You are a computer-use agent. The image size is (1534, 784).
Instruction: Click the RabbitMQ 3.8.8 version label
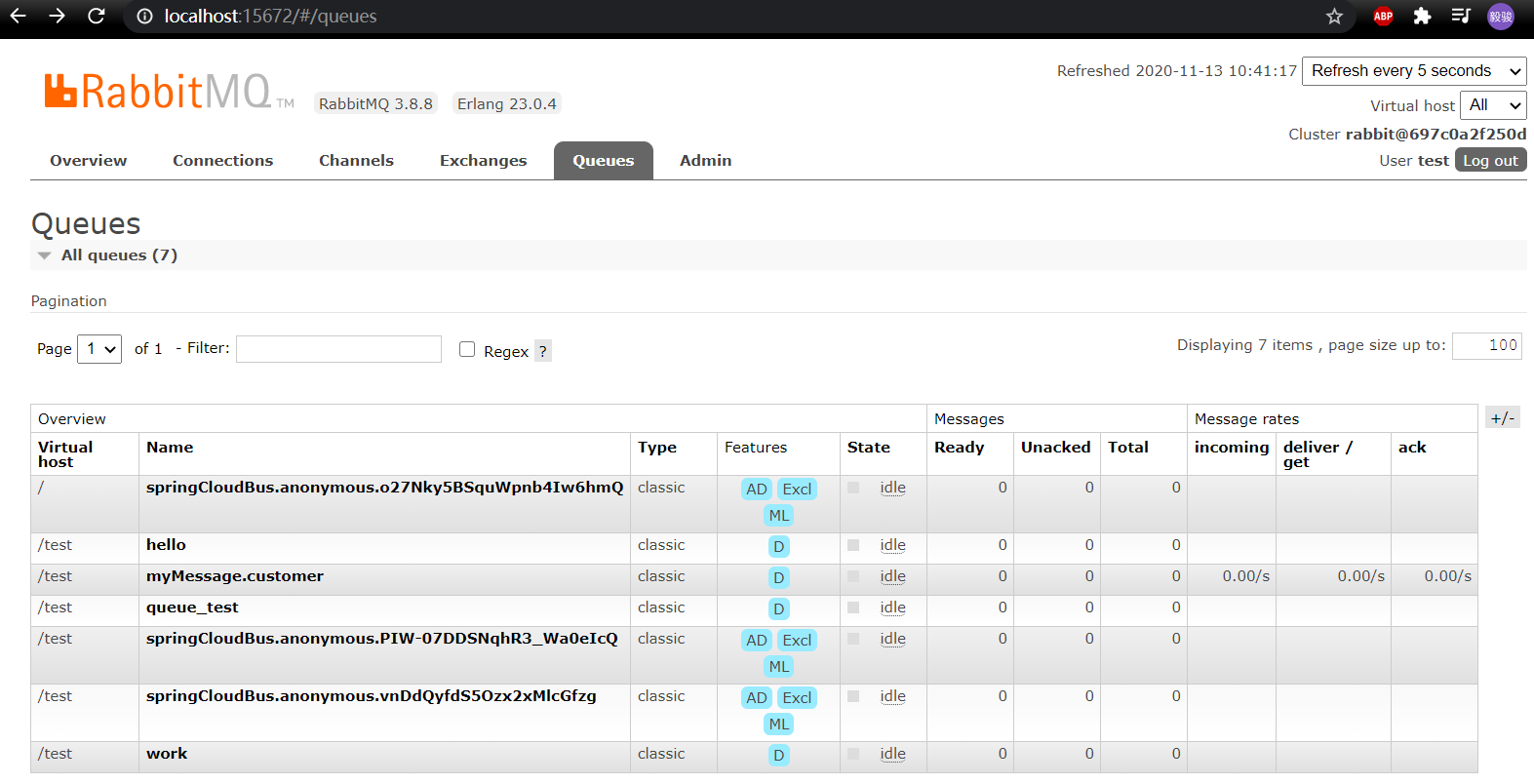point(375,103)
